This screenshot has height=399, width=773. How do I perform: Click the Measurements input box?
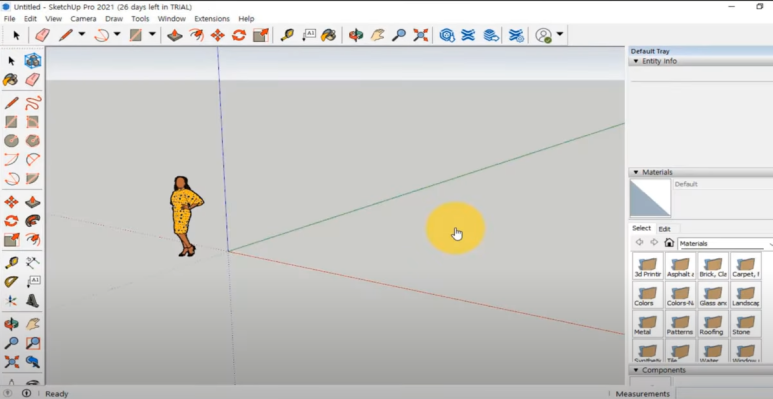[x=724, y=394]
